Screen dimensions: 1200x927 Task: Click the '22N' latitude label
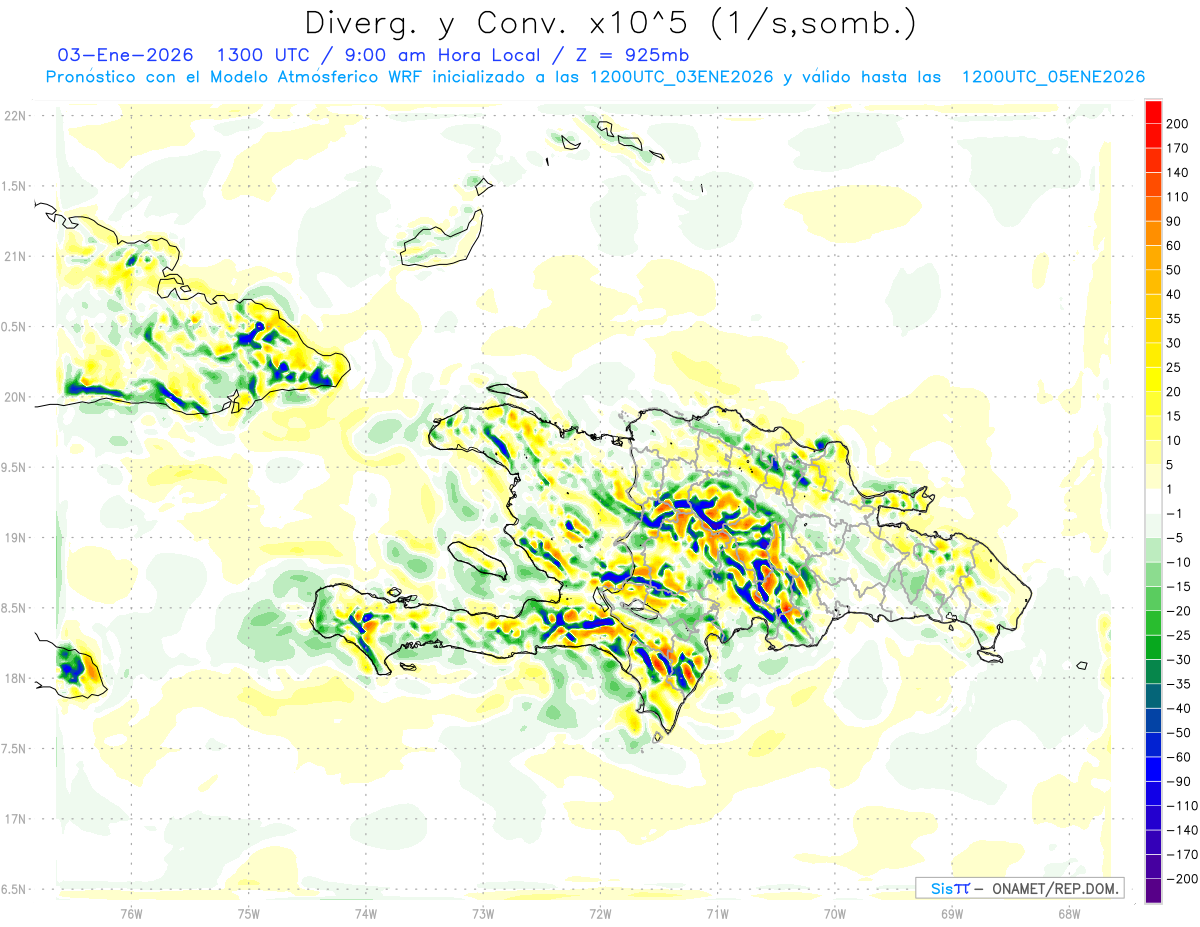(x=17, y=116)
